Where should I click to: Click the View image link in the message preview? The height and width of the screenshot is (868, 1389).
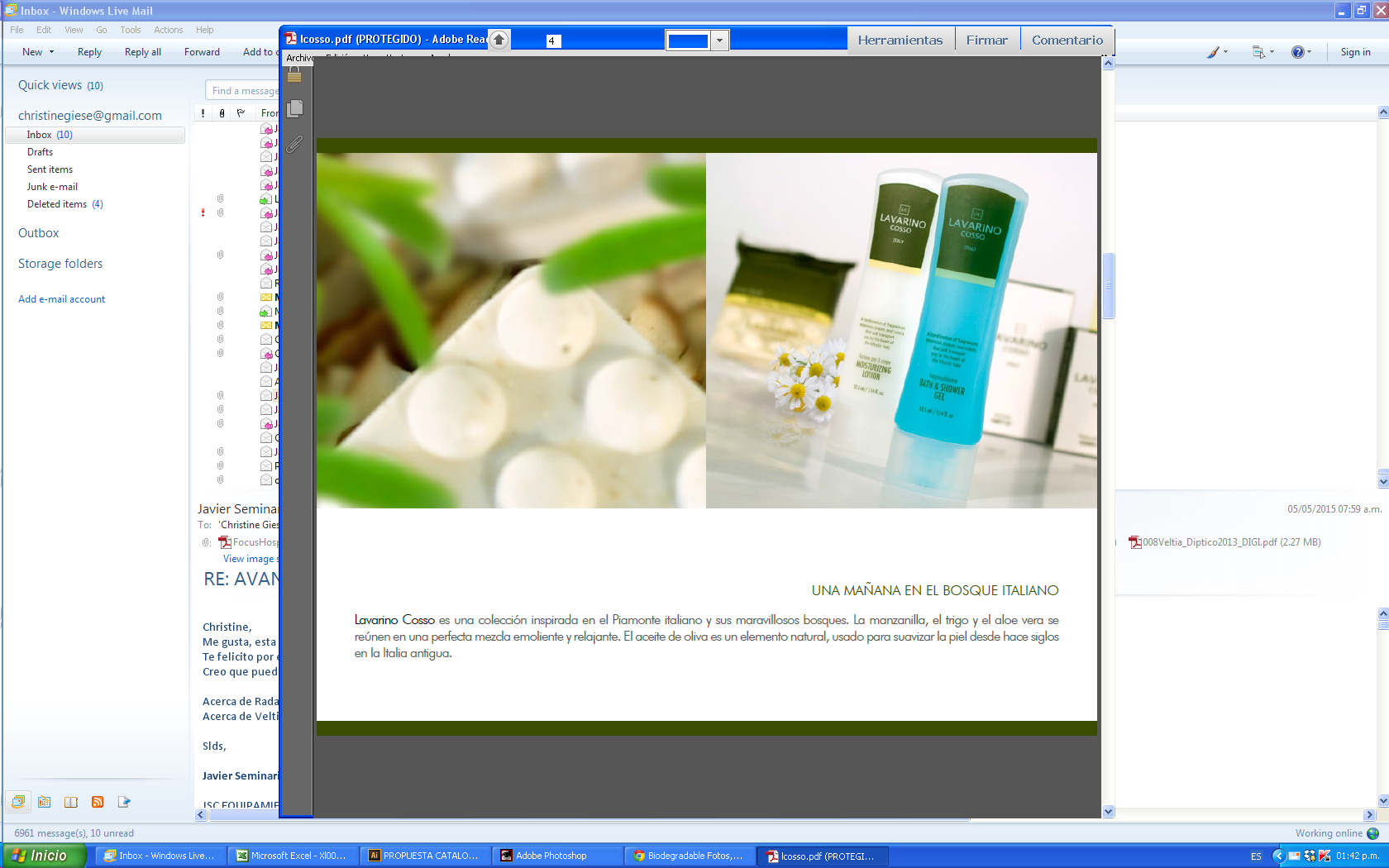(x=251, y=559)
